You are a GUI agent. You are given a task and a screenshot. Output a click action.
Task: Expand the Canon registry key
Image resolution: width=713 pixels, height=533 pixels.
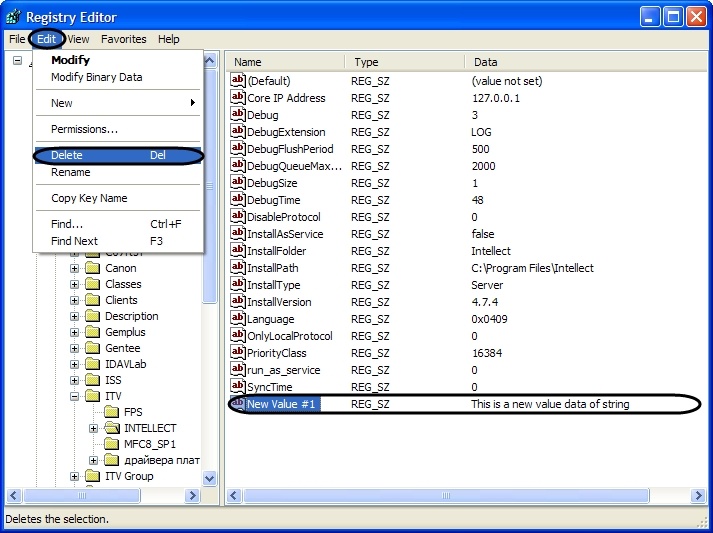pyautogui.click(x=75, y=268)
